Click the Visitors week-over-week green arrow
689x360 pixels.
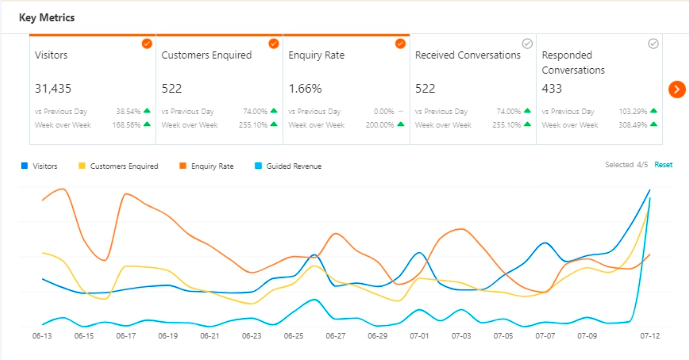pos(147,124)
